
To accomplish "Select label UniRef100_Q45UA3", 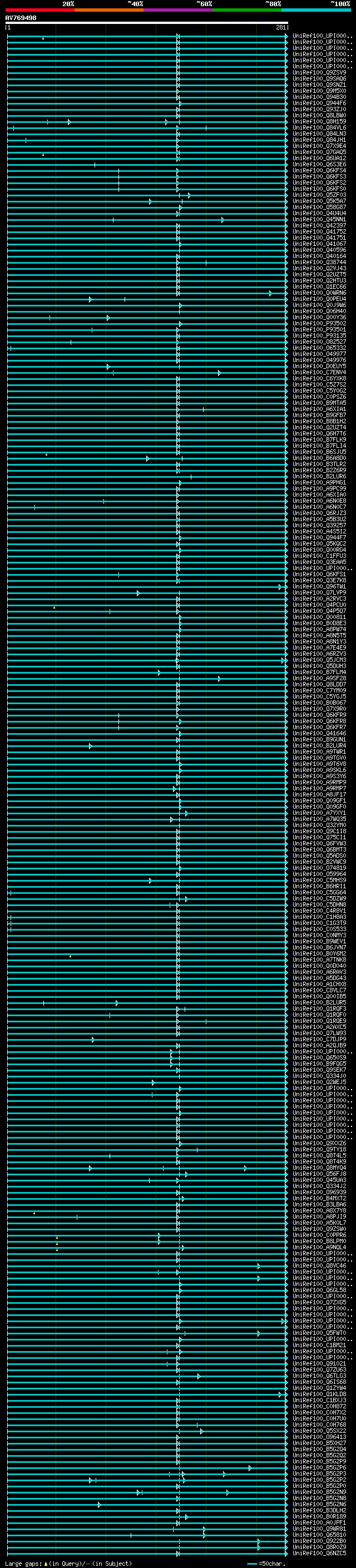I will [x=319, y=1180].
